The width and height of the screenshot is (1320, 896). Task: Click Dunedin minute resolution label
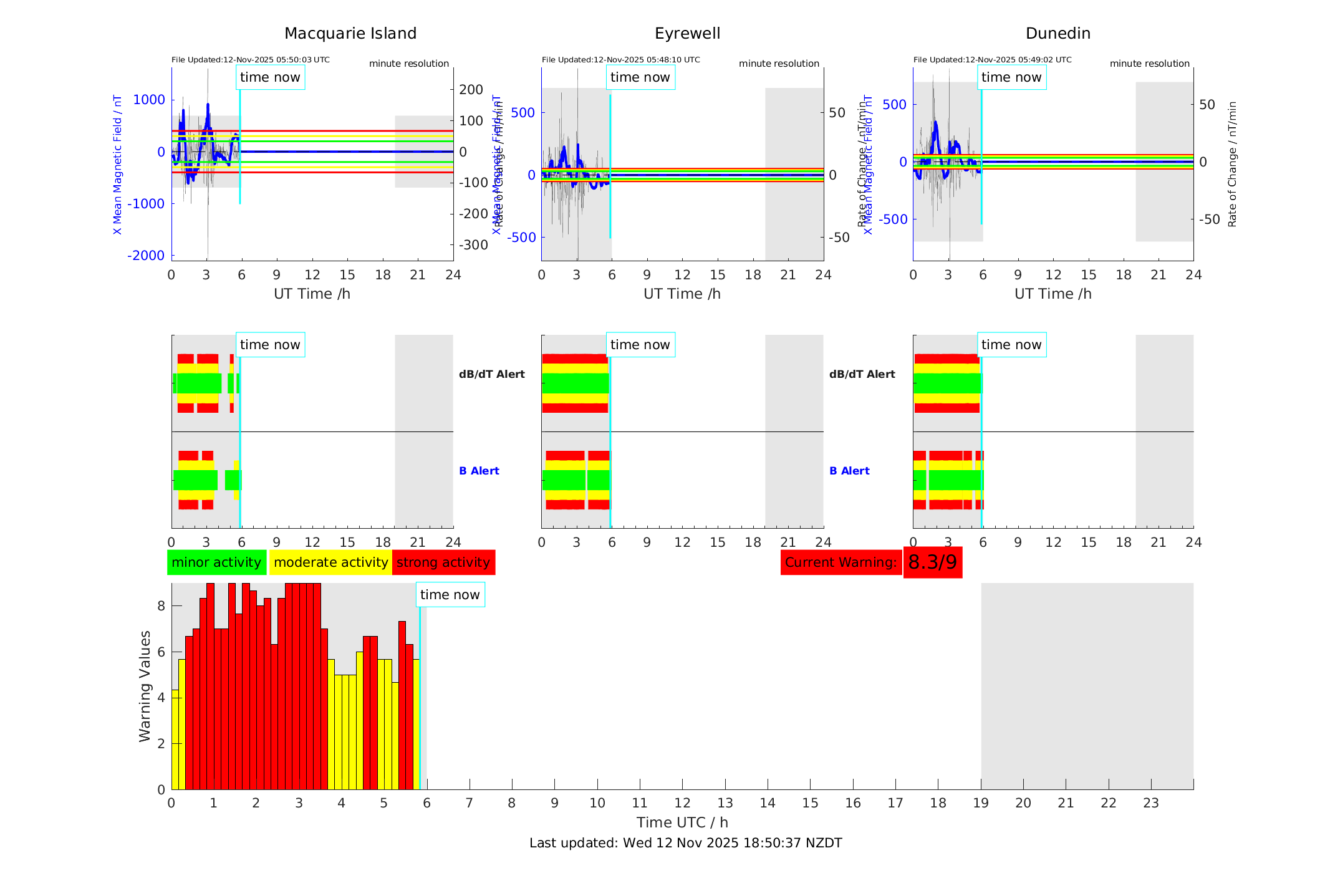pos(1149,64)
